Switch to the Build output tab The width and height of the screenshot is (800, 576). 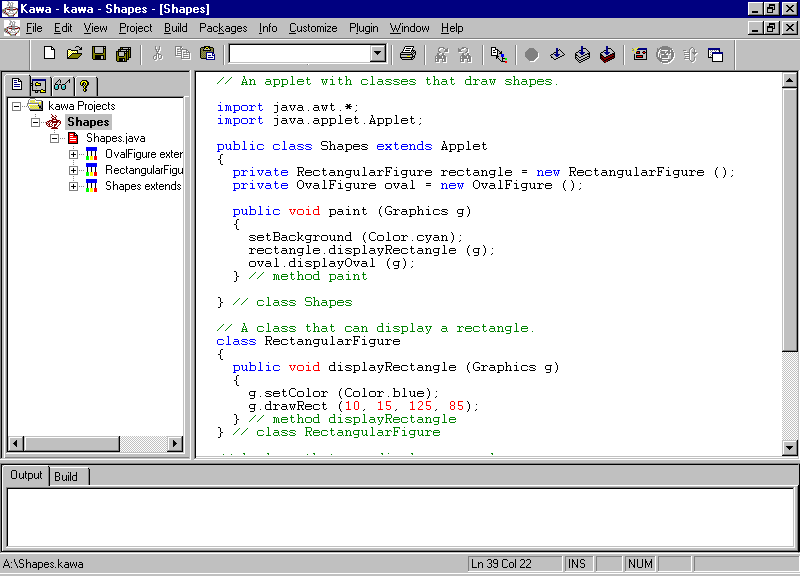click(x=67, y=476)
